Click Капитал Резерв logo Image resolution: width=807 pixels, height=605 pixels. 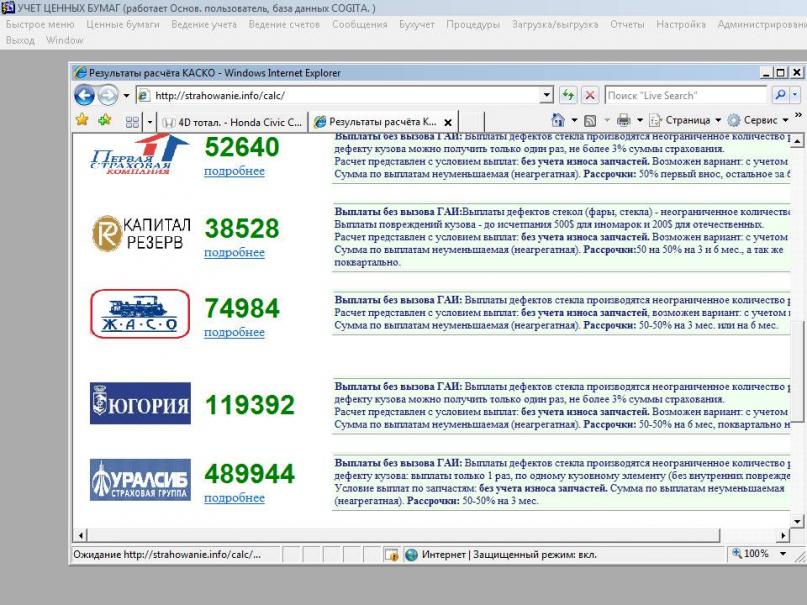pos(141,234)
